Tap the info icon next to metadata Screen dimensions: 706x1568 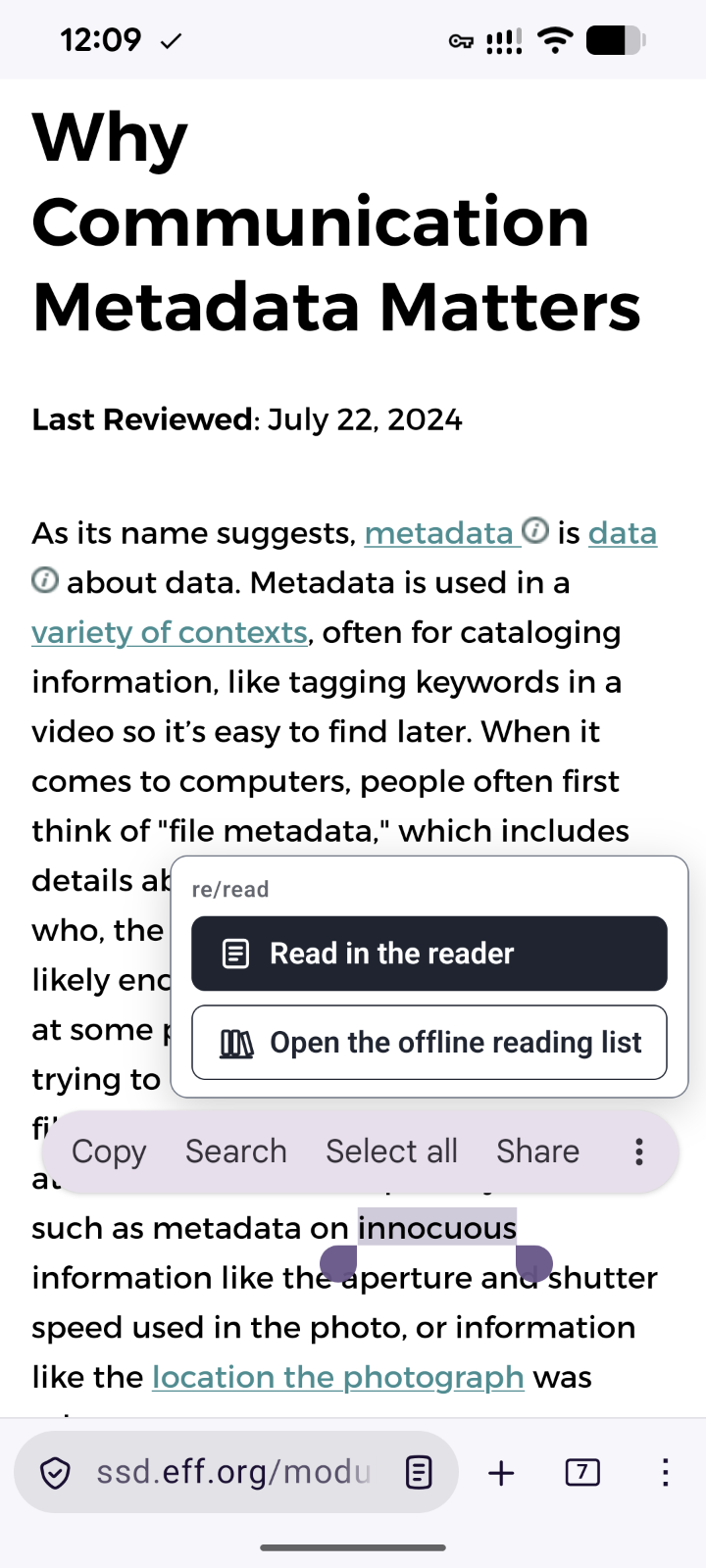(x=535, y=531)
